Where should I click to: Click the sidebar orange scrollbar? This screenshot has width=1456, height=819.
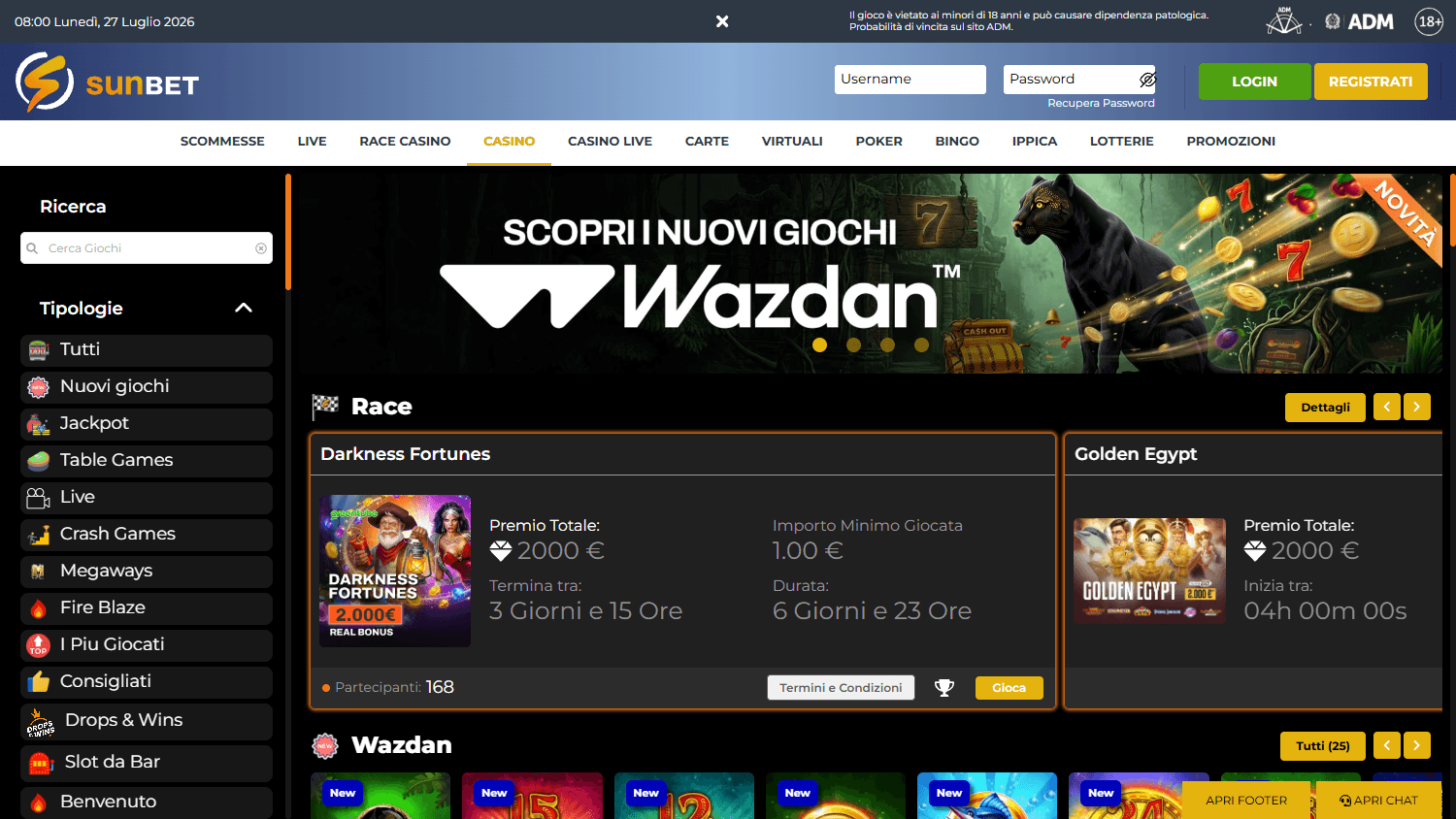(288, 232)
